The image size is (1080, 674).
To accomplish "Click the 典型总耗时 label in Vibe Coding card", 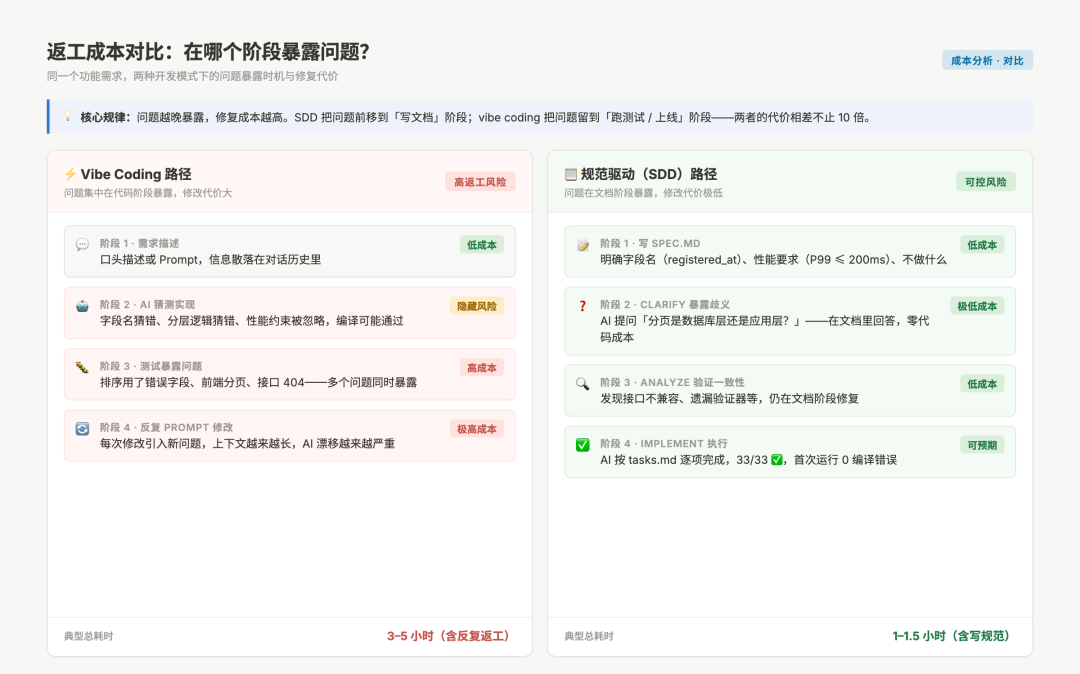I will [x=89, y=636].
